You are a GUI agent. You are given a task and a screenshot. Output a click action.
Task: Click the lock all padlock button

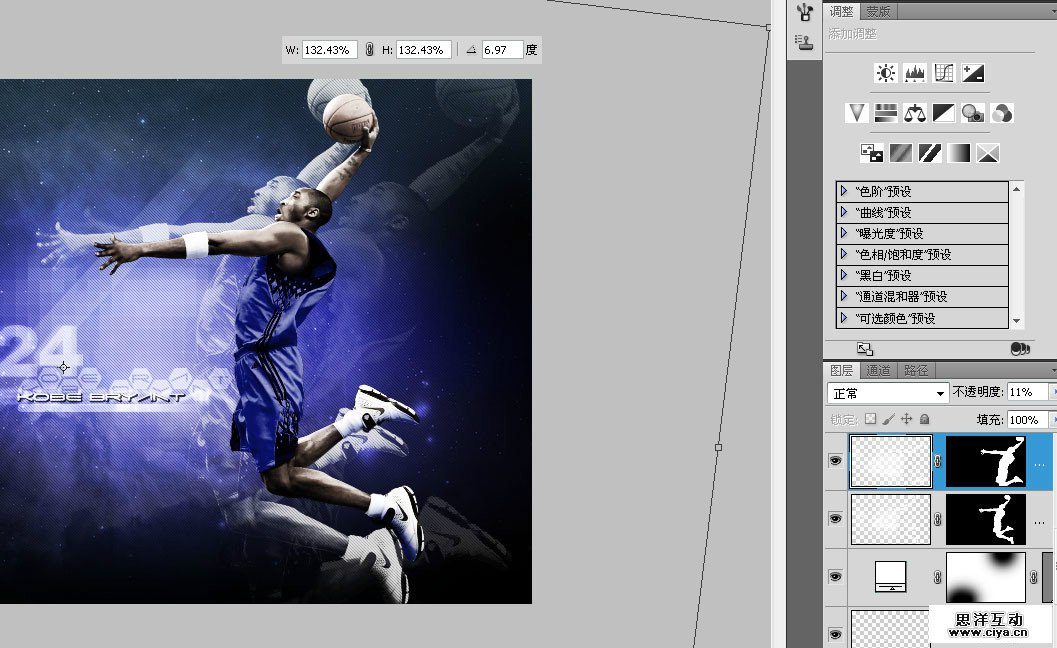pyautogui.click(x=924, y=420)
